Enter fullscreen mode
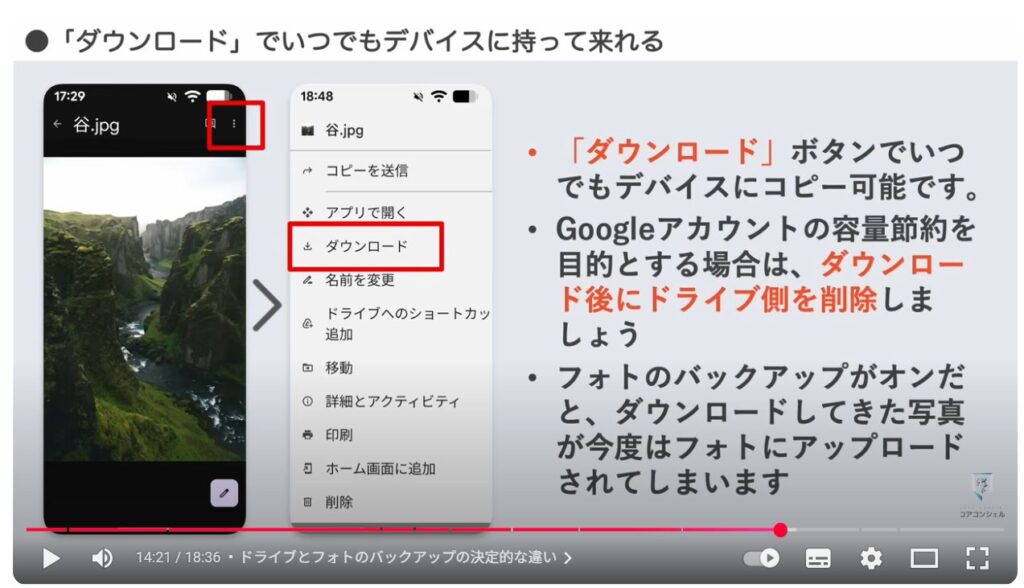1024x588 pixels. click(x=977, y=558)
